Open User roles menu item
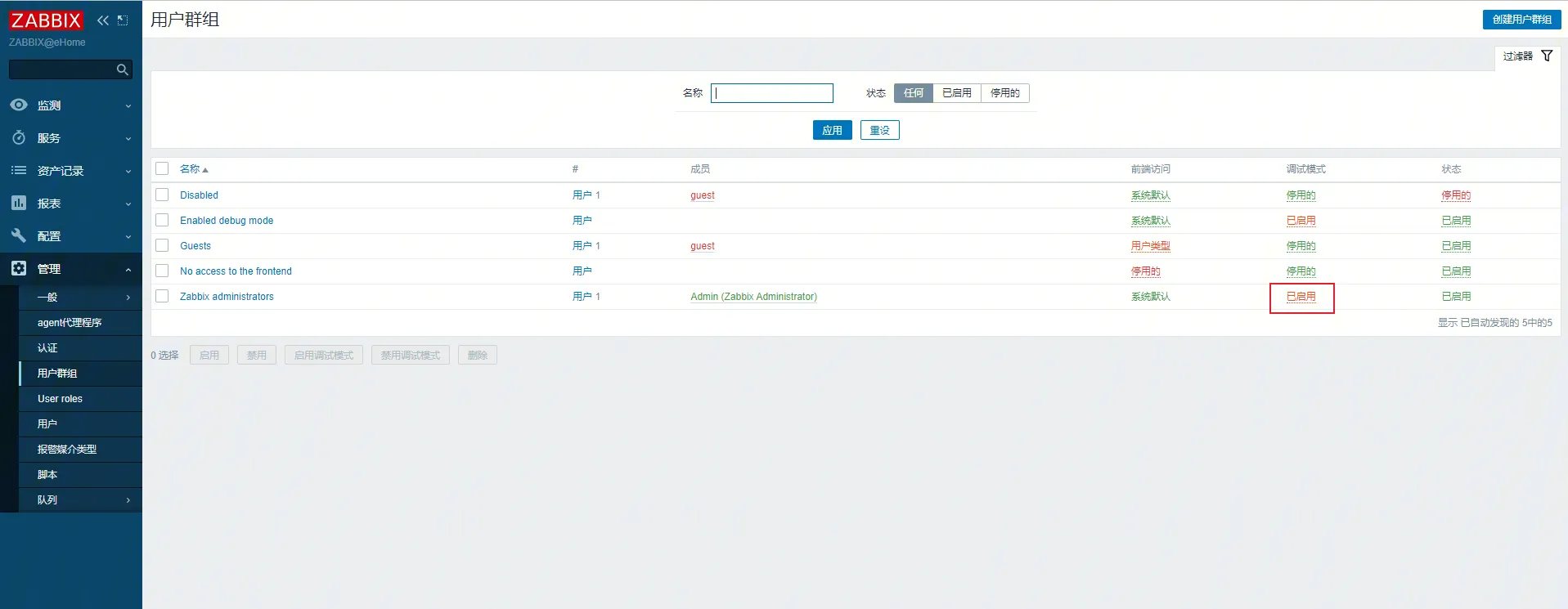The image size is (1568, 609). click(60, 399)
